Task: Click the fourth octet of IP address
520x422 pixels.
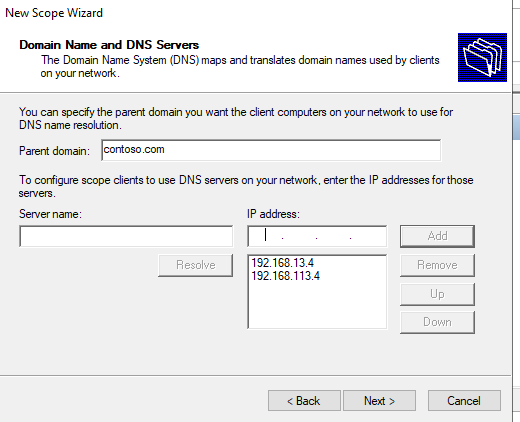Action: pos(368,236)
